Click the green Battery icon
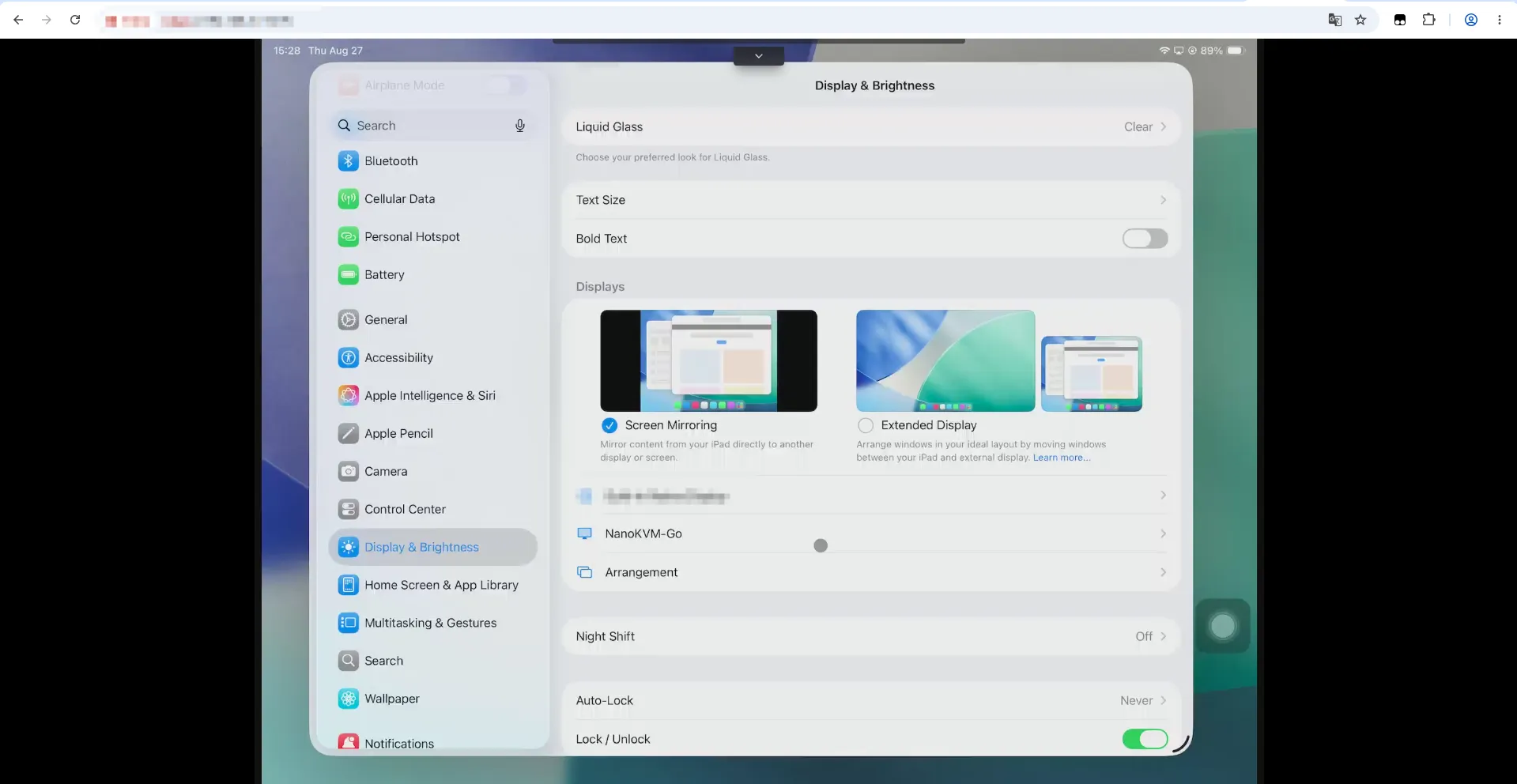Image resolution: width=1517 pixels, height=784 pixels. coord(349,275)
